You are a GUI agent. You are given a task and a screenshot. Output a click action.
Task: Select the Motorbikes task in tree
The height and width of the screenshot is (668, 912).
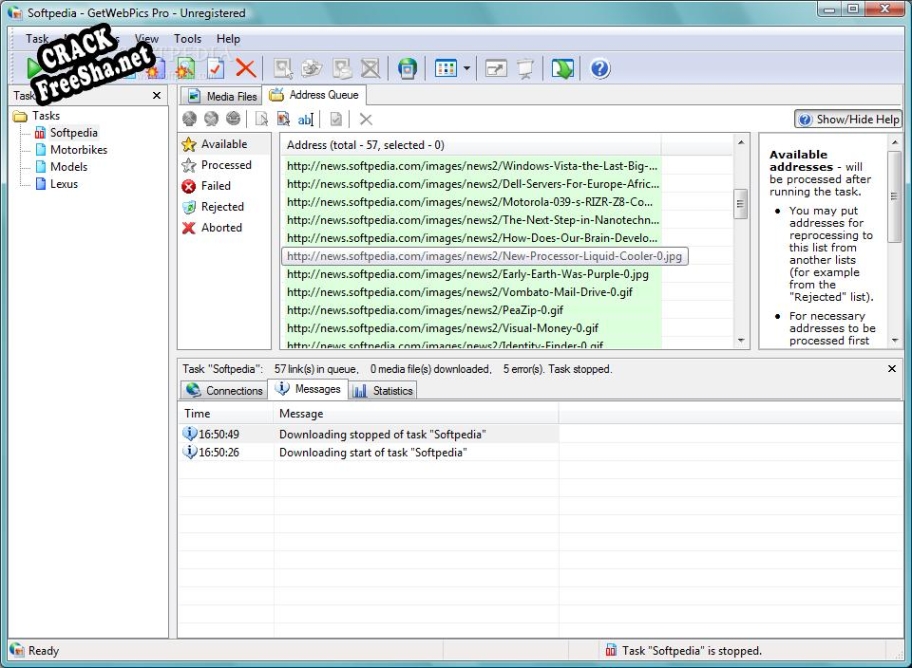tap(78, 150)
